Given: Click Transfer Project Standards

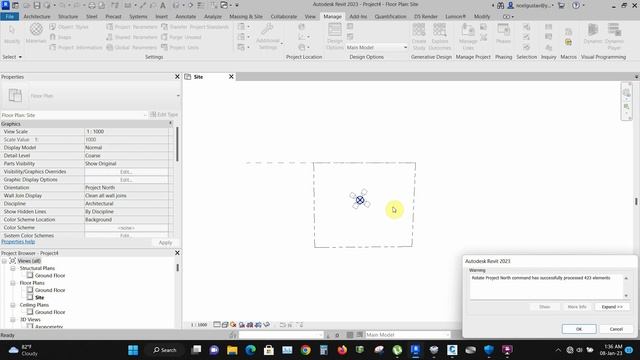Looking at the screenshot, I should pyautogui.click(x=195, y=27).
